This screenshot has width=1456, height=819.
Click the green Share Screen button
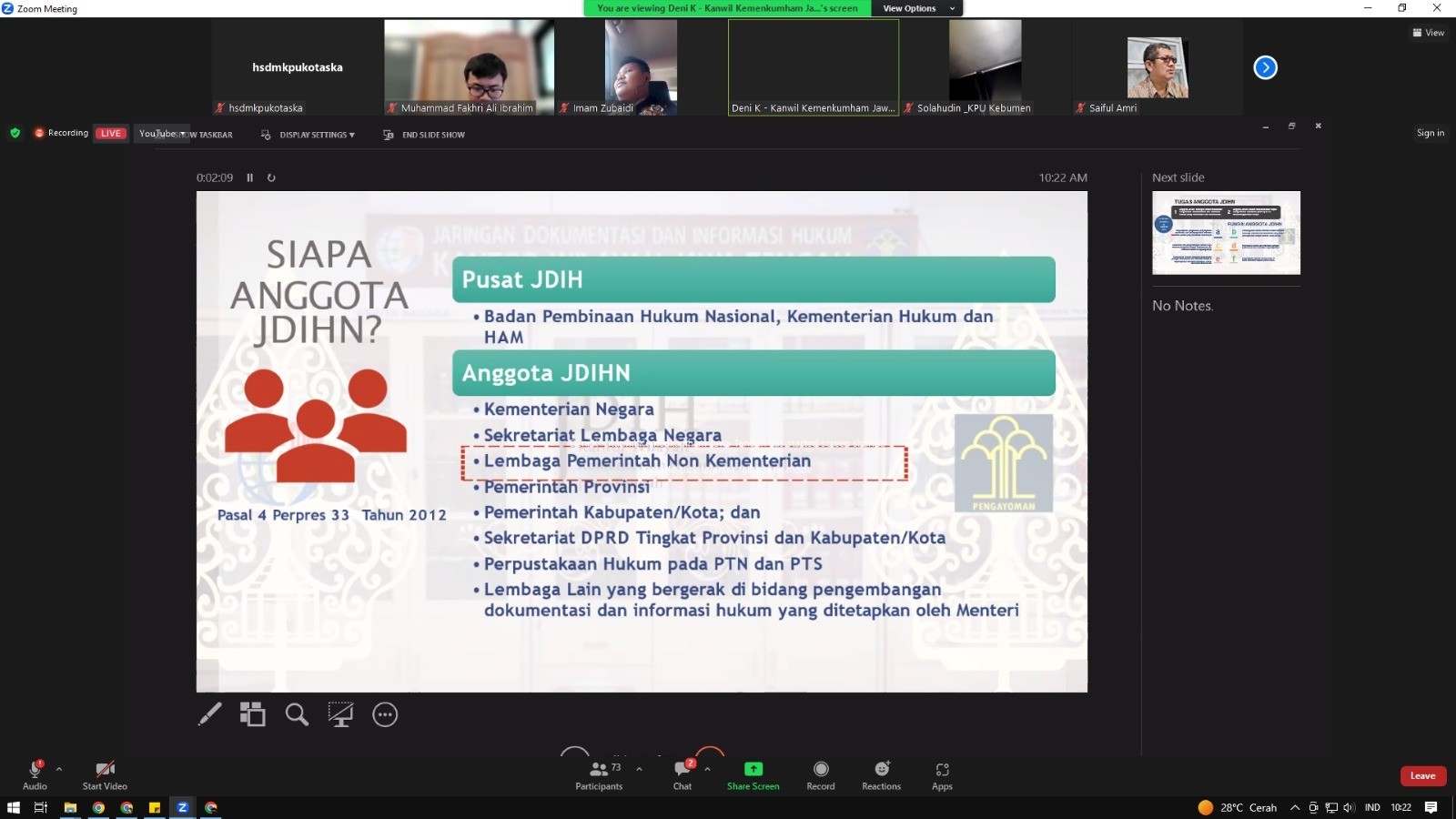coord(753,774)
